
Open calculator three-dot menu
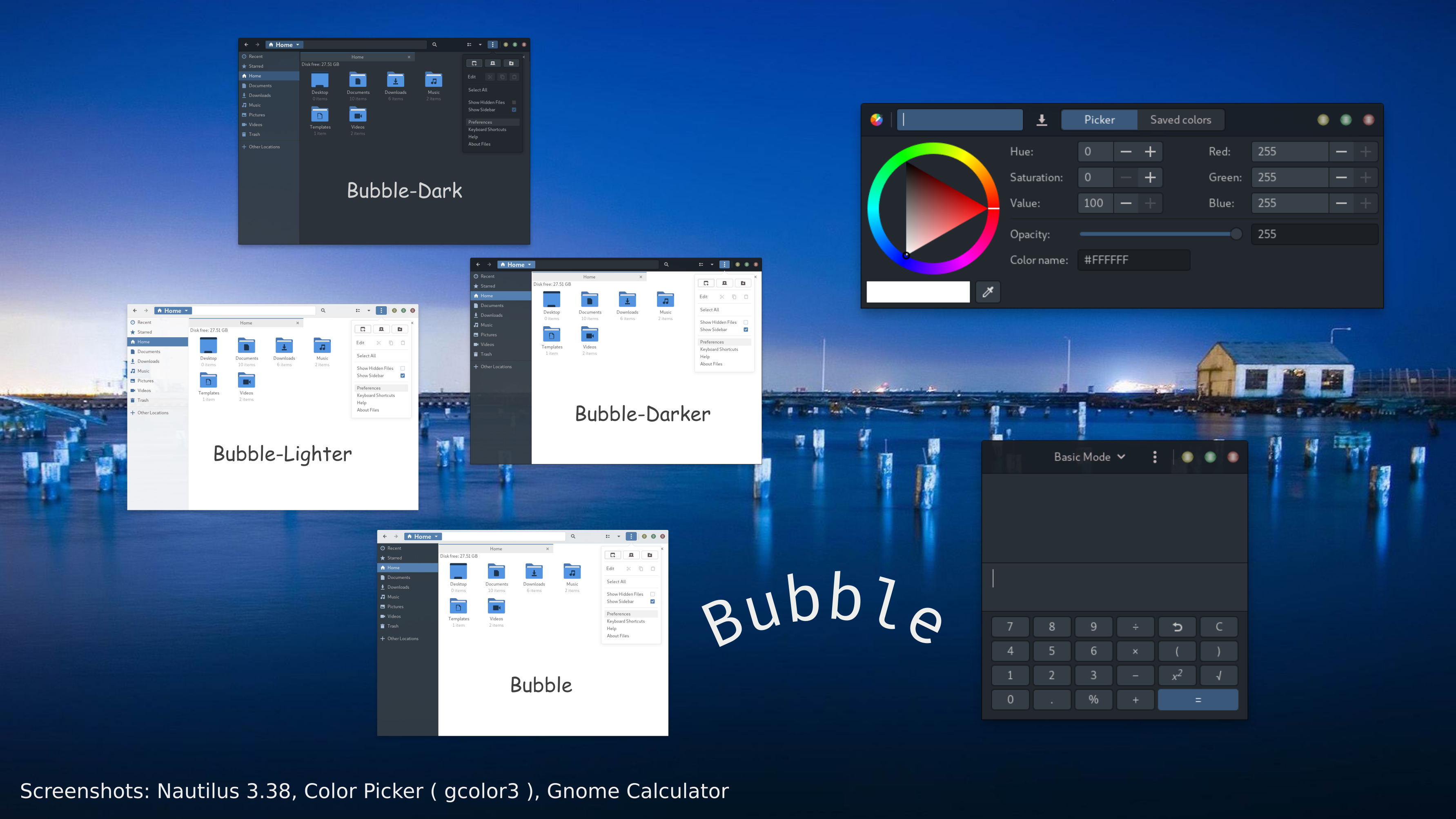pyautogui.click(x=1155, y=457)
